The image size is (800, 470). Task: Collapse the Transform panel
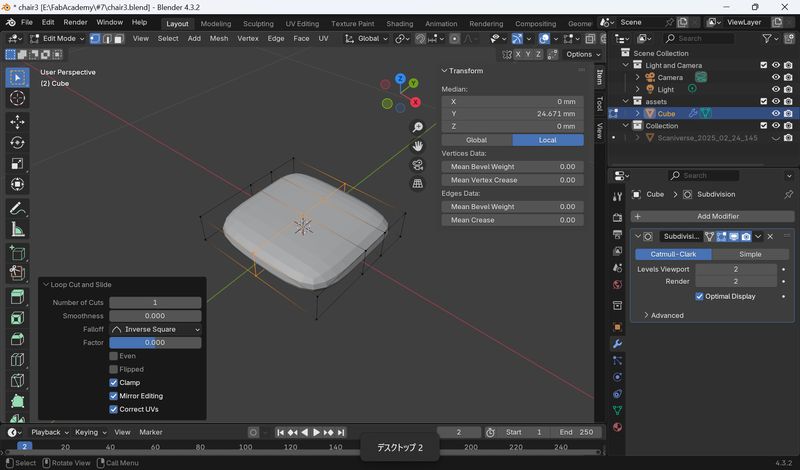click(444, 71)
